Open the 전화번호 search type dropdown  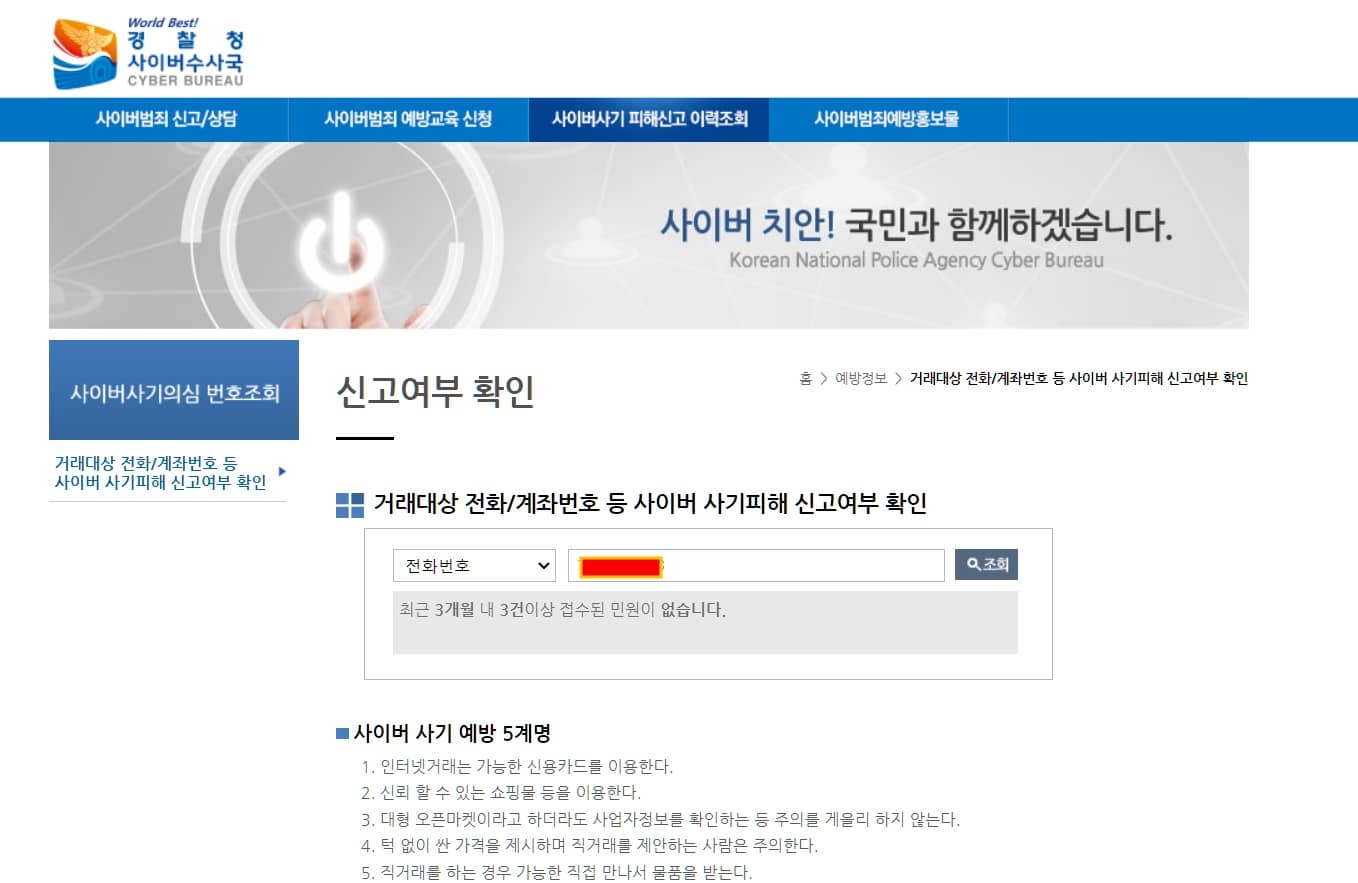point(473,565)
